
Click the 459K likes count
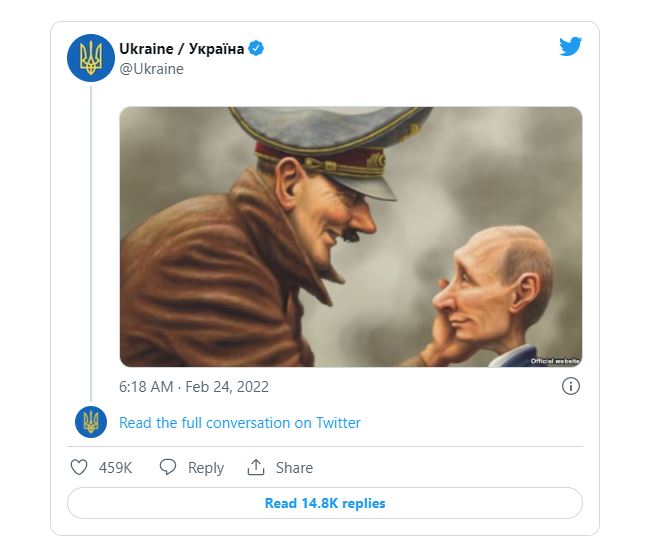pos(116,468)
